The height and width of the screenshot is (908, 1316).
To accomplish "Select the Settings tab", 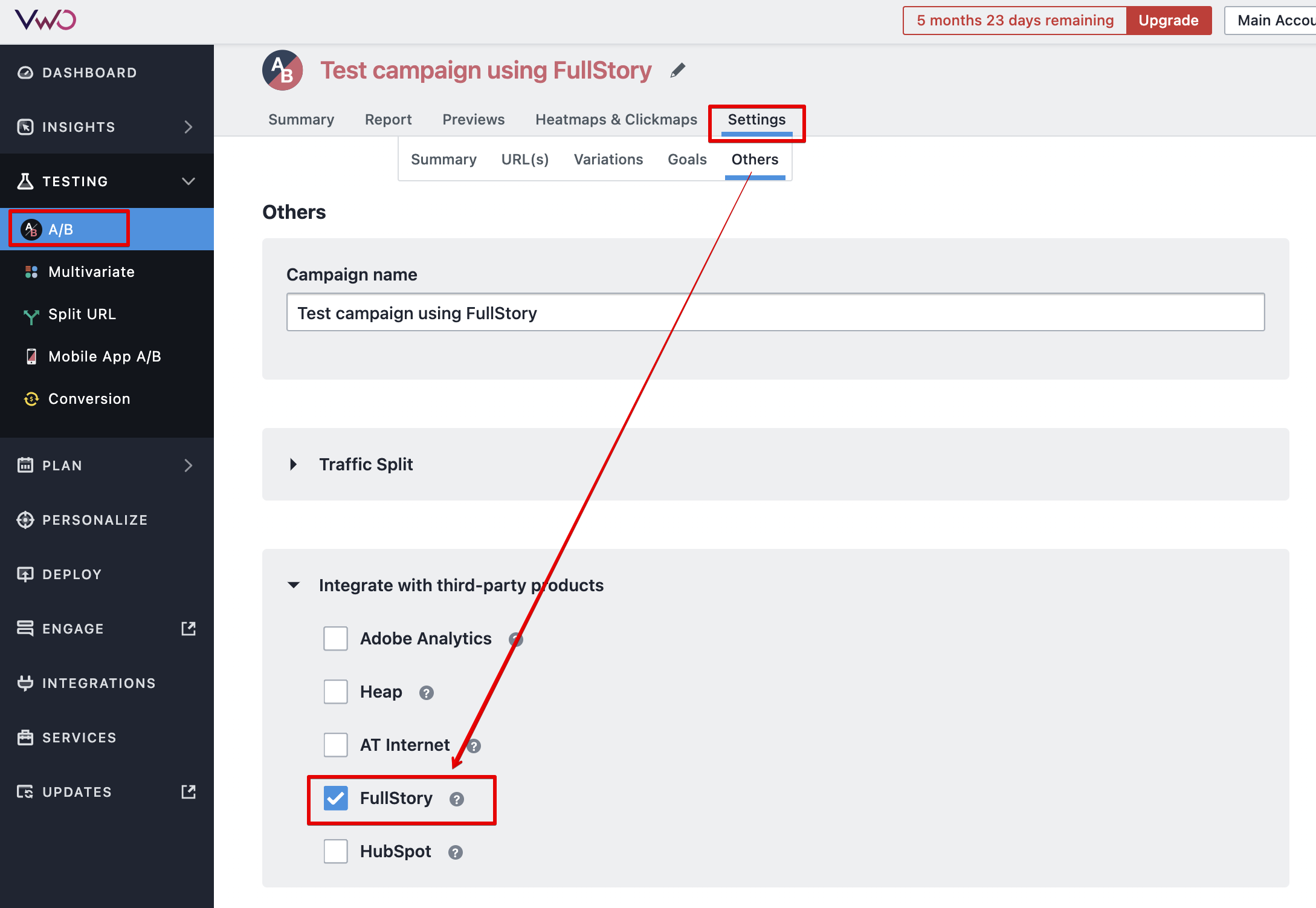I will pos(756,120).
